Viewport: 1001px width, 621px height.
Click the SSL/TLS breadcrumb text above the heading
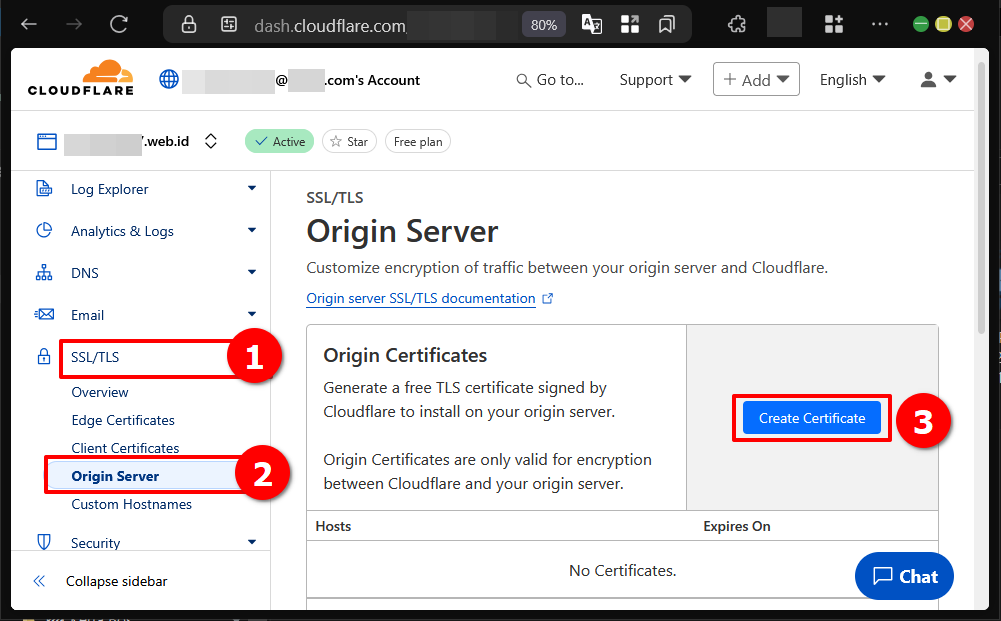(x=335, y=197)
